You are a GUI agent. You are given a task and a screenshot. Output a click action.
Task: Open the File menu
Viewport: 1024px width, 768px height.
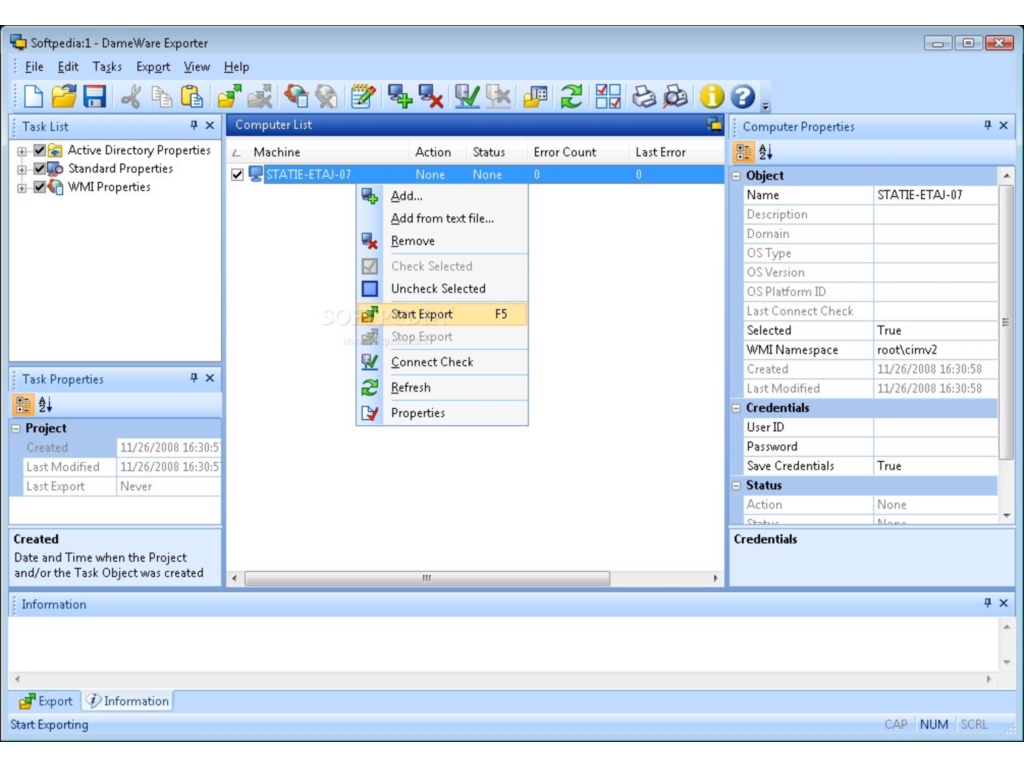(34, 67)
